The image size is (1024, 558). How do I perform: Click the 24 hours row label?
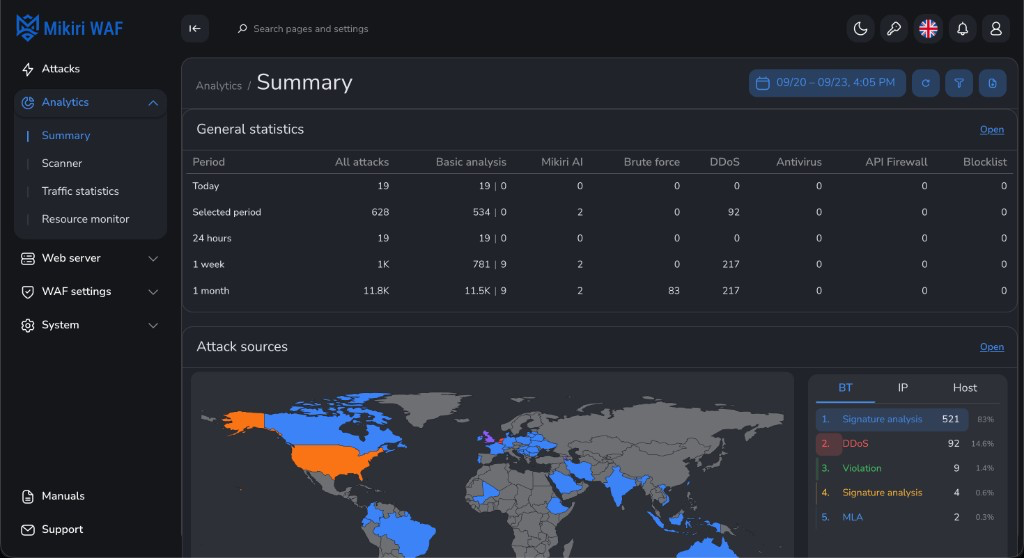(212, 238)
